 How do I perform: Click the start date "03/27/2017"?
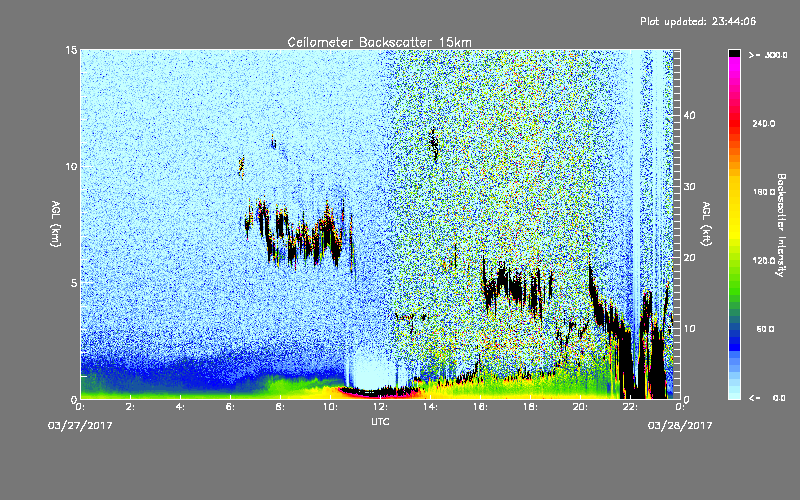click(x=80, y=426)
